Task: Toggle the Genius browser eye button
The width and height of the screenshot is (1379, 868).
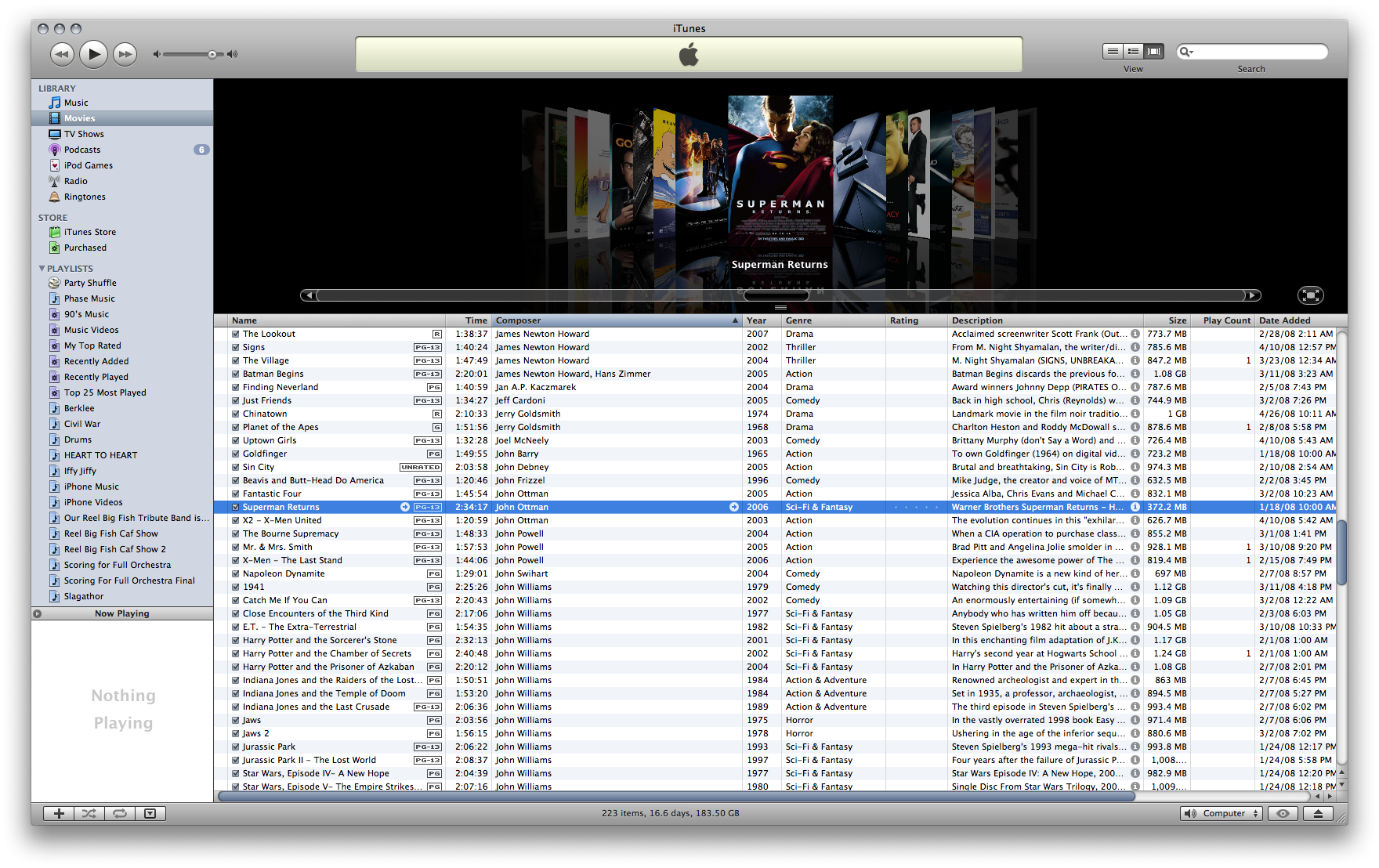Action: [x=1283, y=813]
